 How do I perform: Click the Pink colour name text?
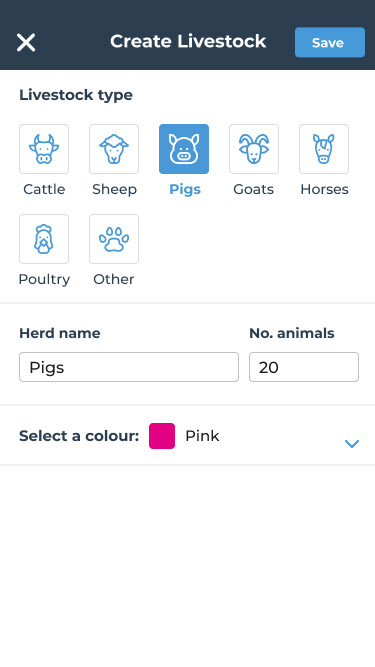click(202, 436)
